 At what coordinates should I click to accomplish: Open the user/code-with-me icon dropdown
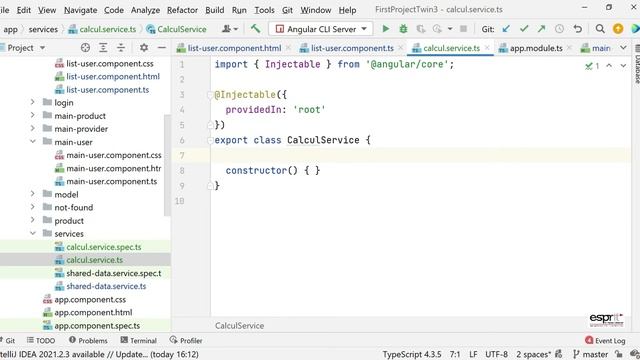click(230, 29)
